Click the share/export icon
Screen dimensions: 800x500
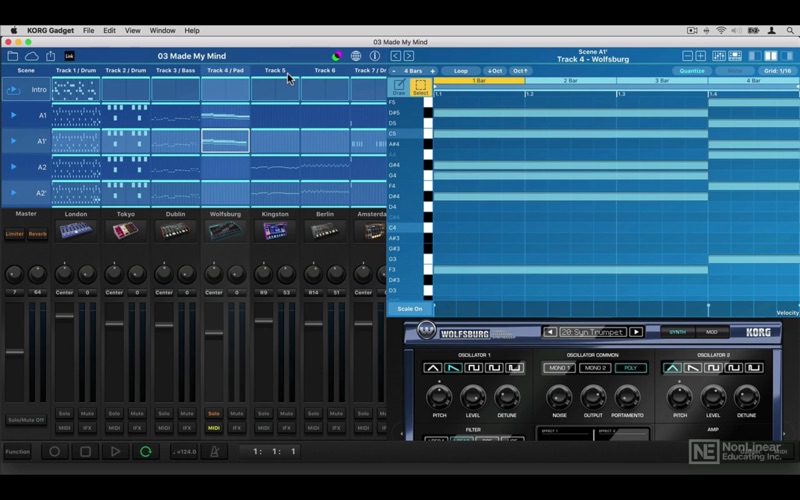[51, 56]
